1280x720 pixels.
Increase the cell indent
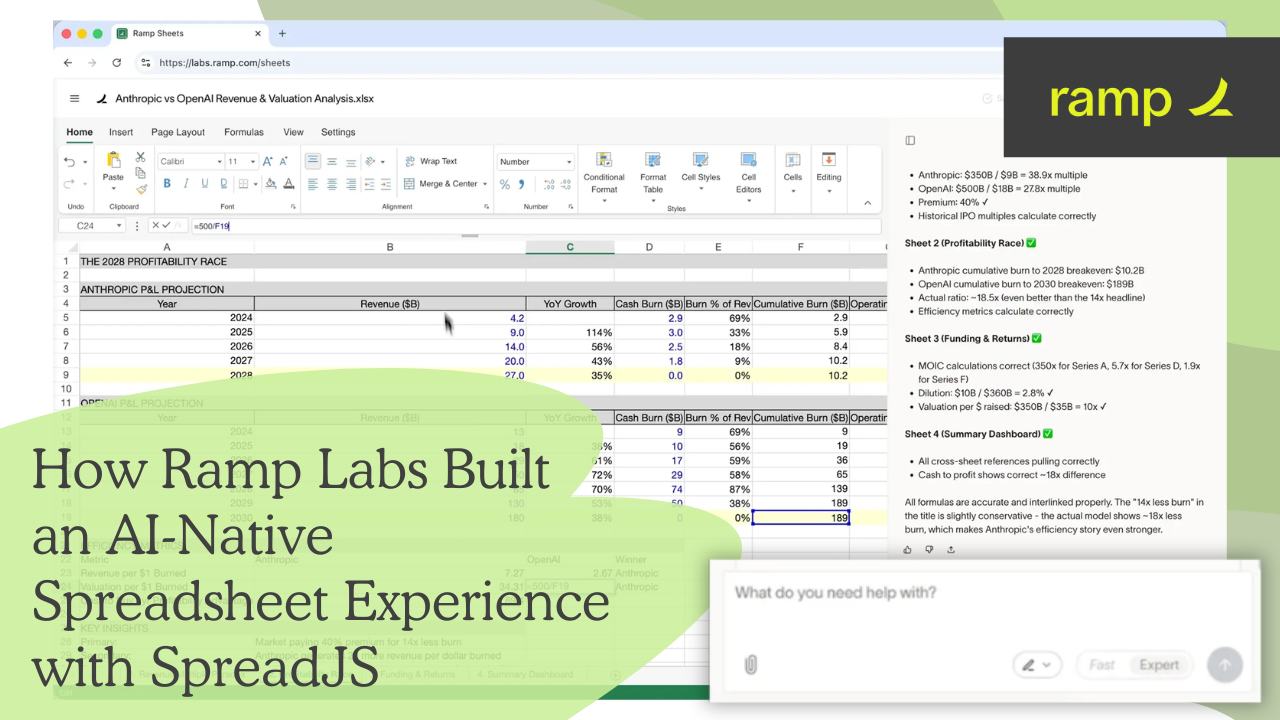point(386,184)
